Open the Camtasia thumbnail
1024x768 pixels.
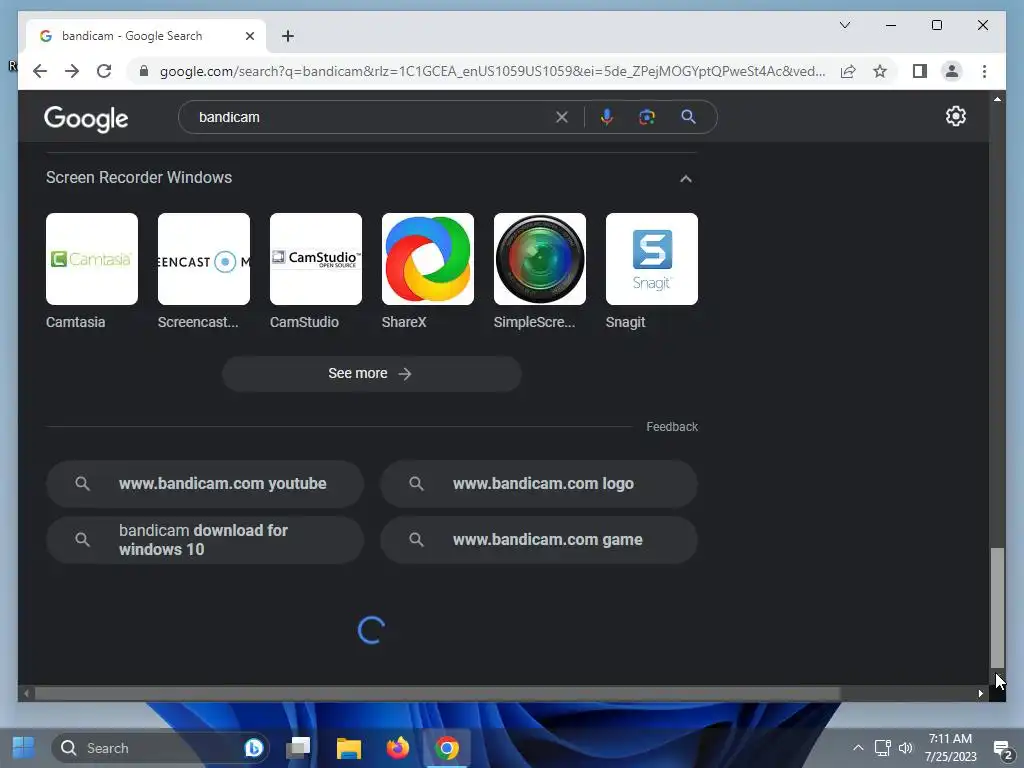click(92, 259)
